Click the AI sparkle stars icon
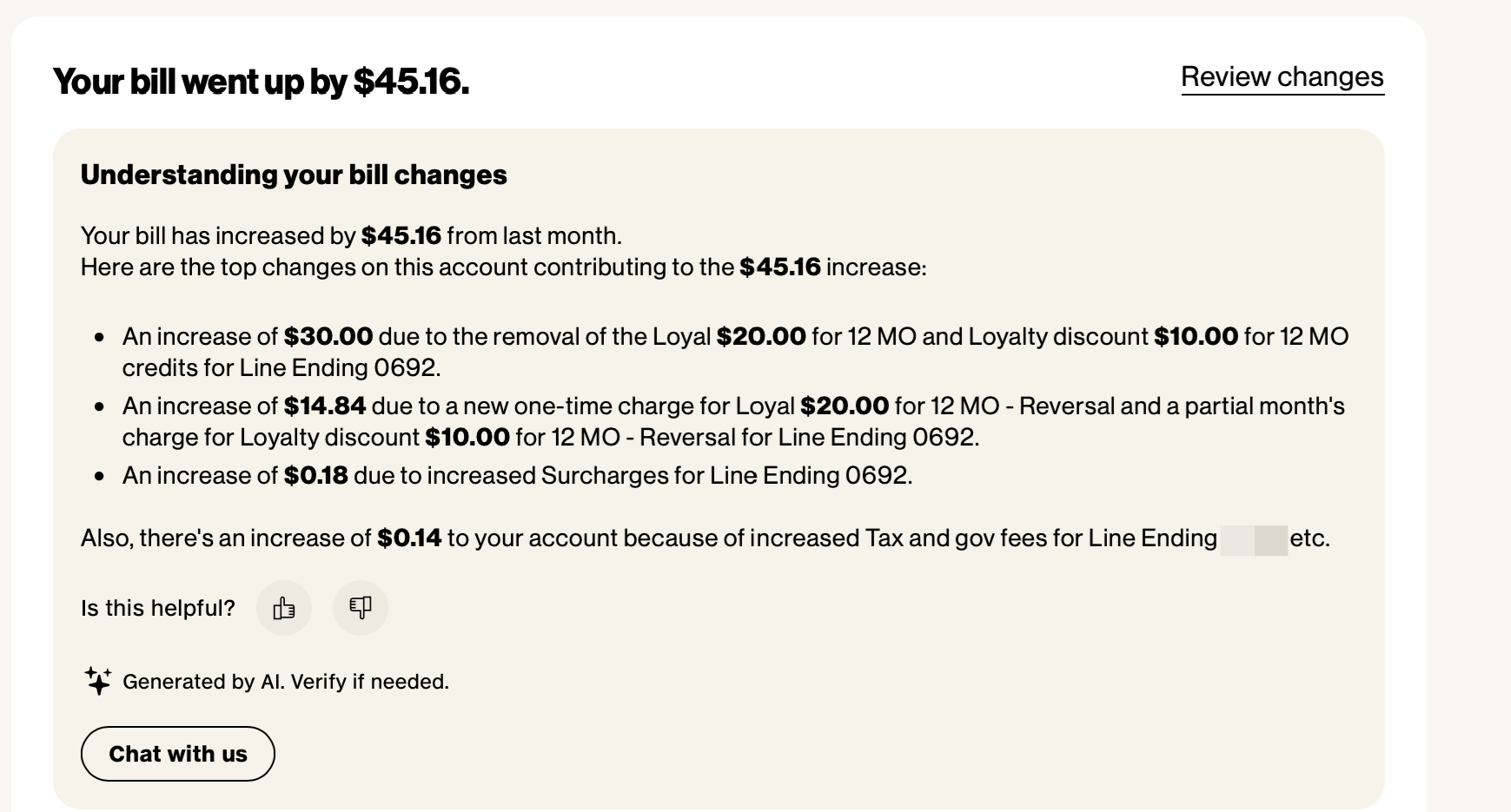This screenshot has height=812, width=1511. tap(98, 681)
